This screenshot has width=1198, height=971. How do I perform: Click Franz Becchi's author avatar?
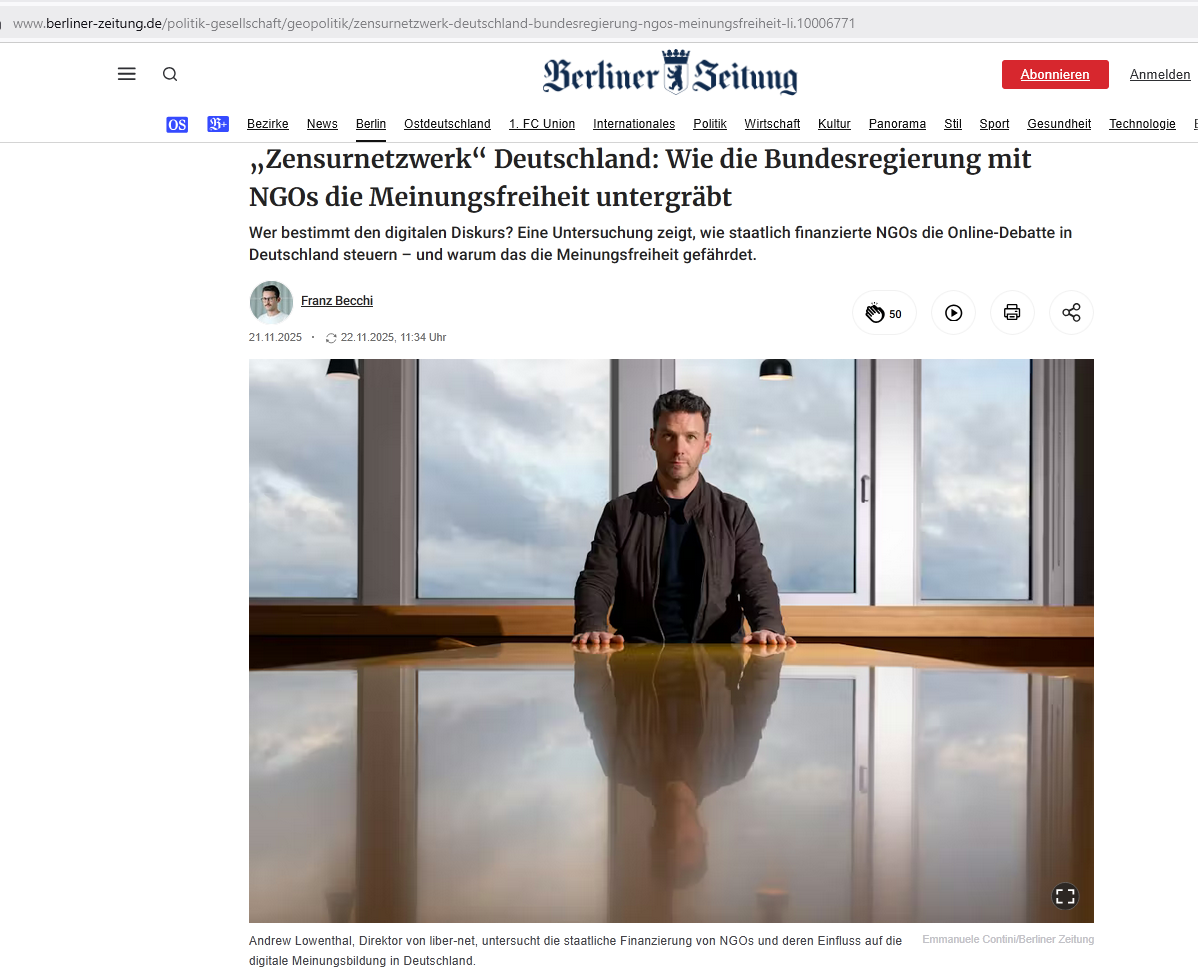tap(271, 303)
